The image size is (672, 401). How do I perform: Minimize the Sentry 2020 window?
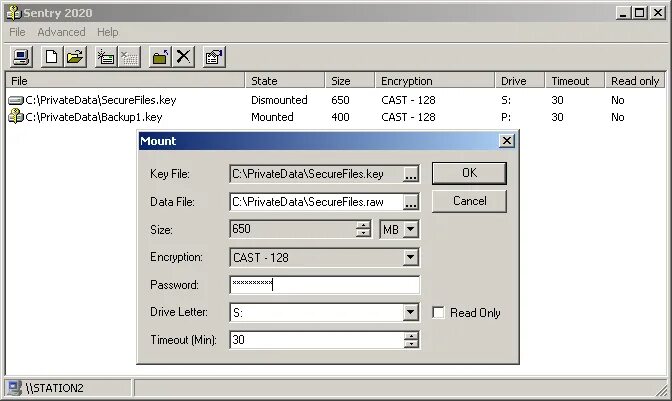(624, 13)
